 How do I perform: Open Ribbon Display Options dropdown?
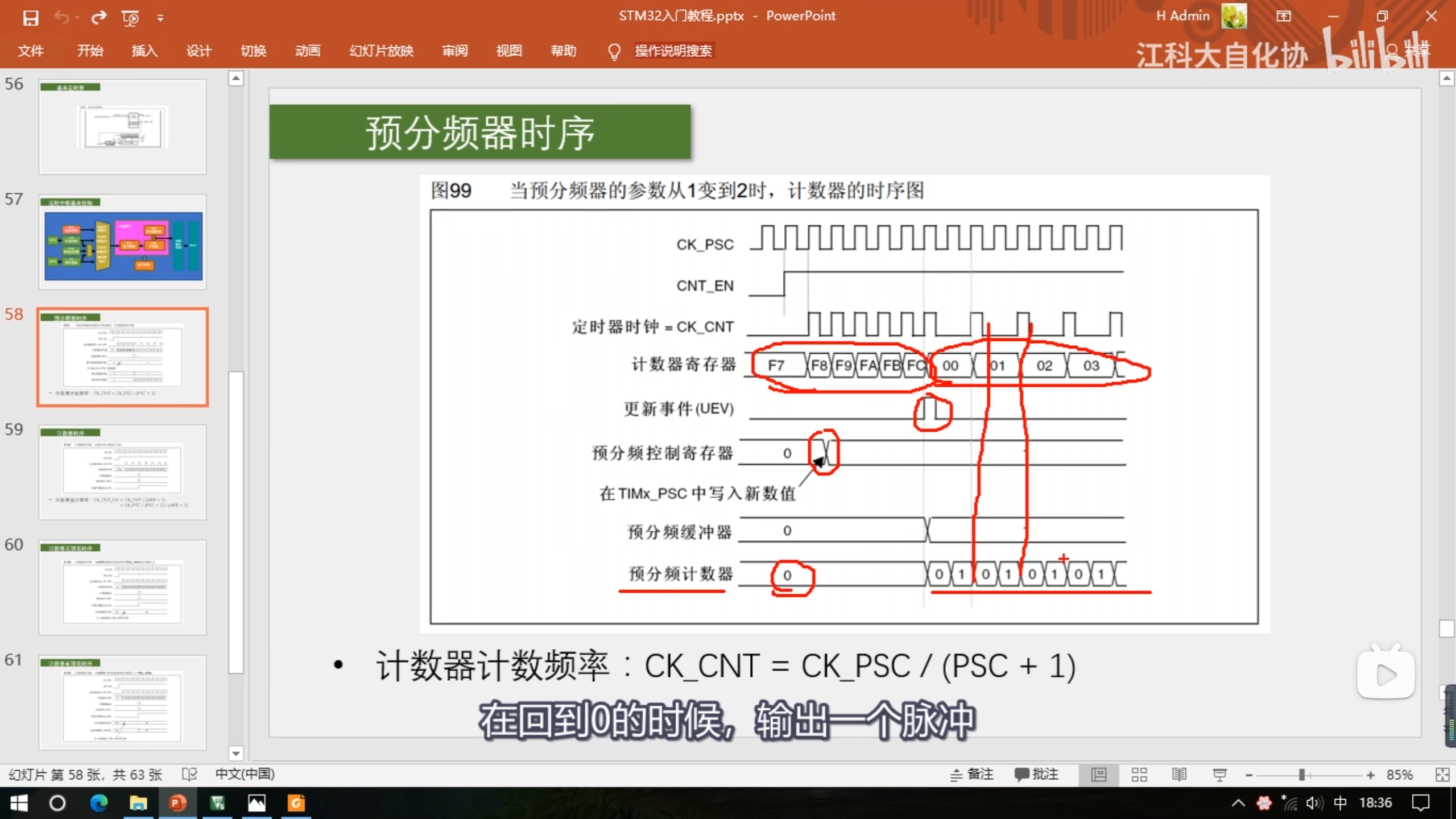pyautogui.click(x=1284, y=16)
